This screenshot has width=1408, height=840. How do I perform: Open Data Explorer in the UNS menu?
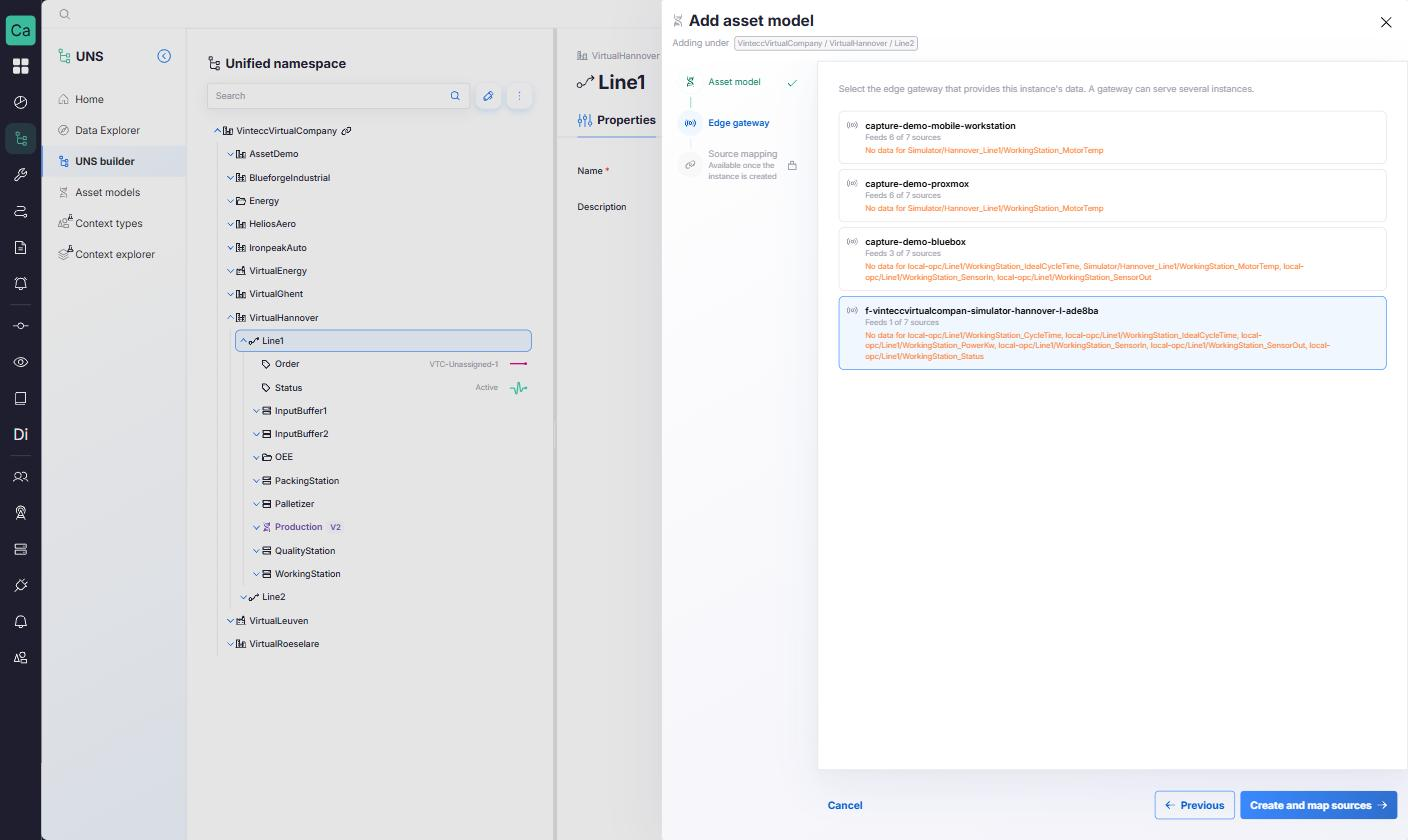(x=114, y=130)
